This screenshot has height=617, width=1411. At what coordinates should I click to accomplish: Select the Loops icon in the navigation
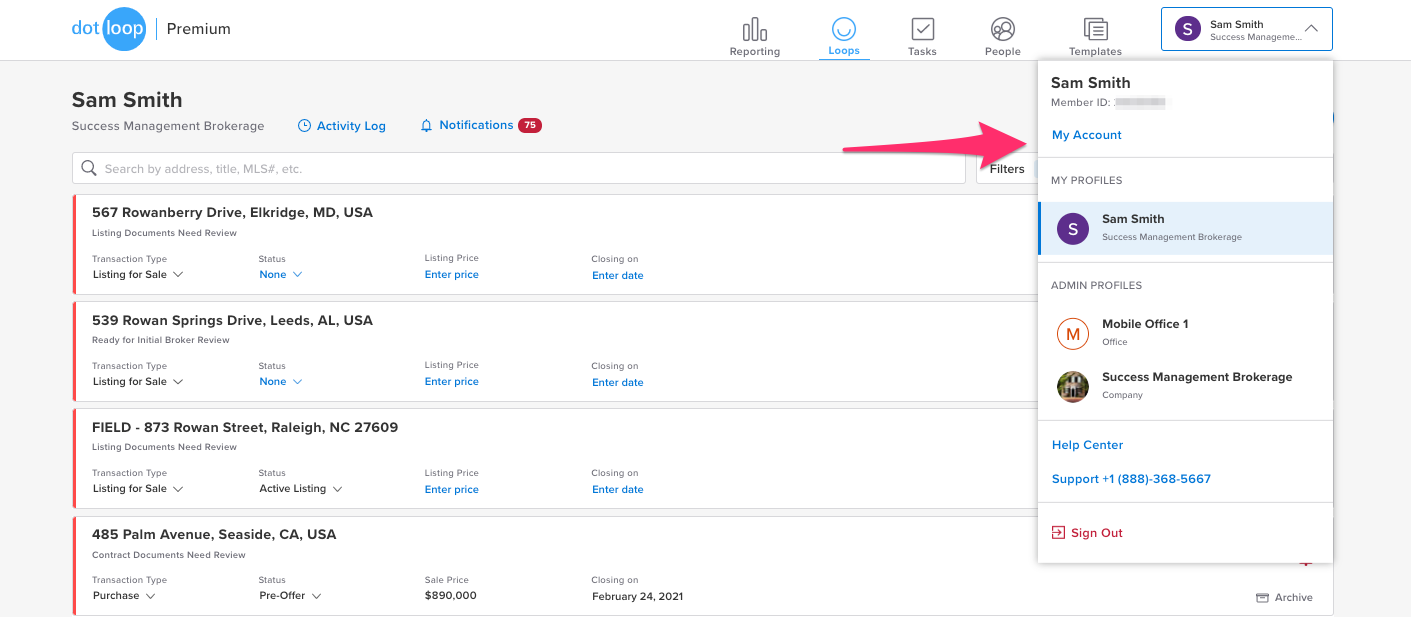(x=843, y=35)
